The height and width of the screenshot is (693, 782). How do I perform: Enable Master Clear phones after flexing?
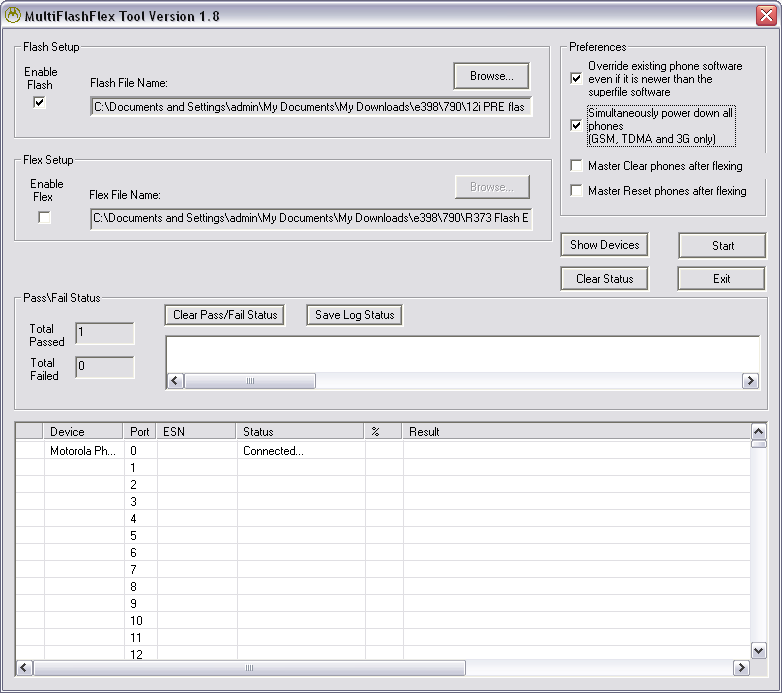coord(576,166)
